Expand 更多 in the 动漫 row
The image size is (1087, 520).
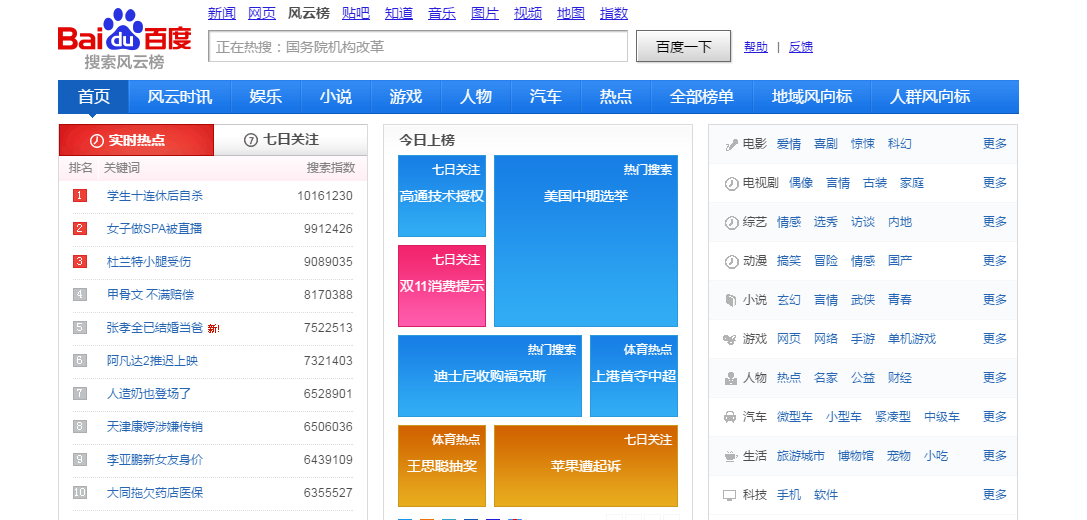point(994,261)
